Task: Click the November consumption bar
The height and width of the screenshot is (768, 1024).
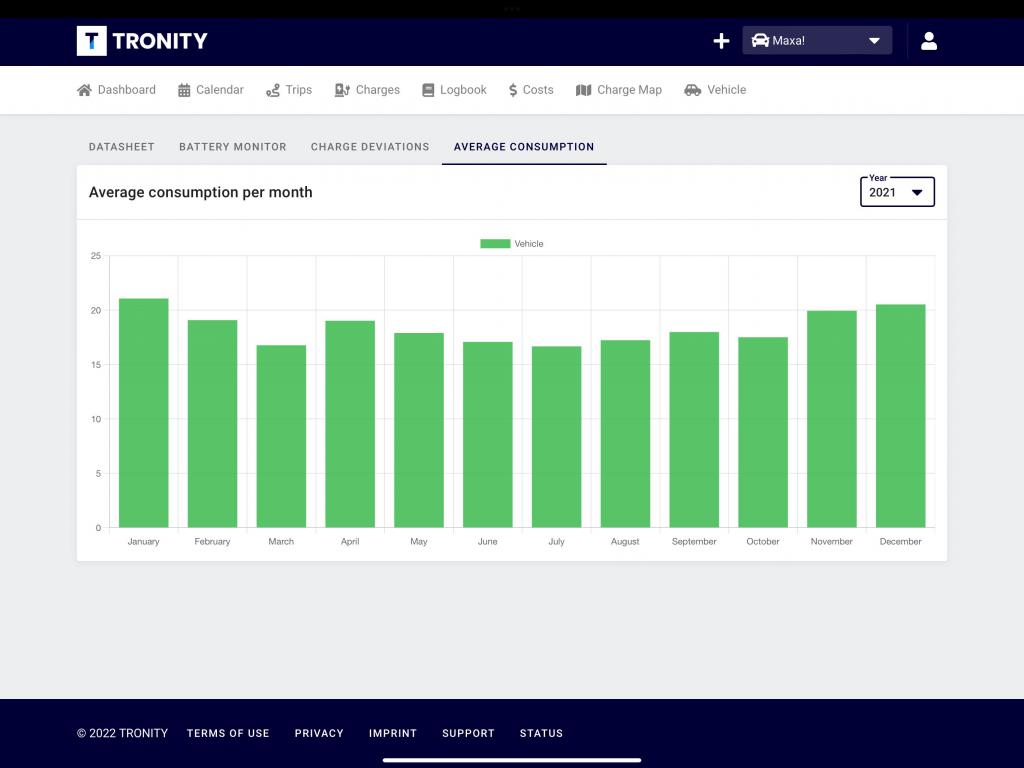Action: pyautogui.click(x=831, y=419)
